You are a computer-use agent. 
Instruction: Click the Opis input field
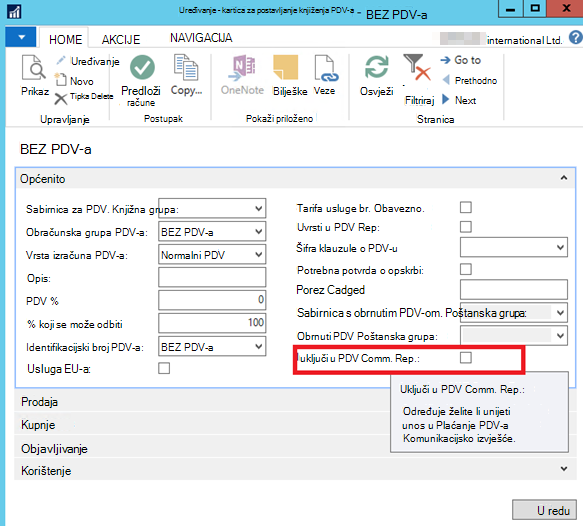(212, 277)
